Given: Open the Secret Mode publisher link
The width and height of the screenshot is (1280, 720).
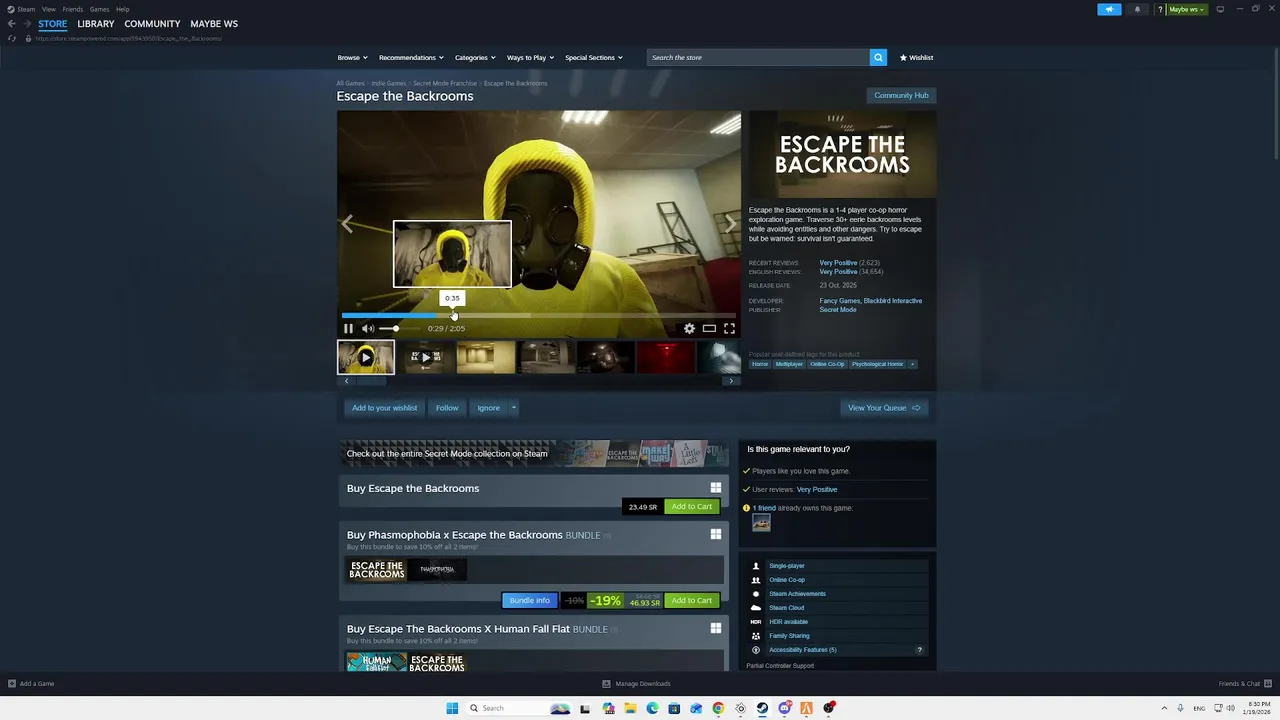Looking at the screenshot, I should pos(838,310).
